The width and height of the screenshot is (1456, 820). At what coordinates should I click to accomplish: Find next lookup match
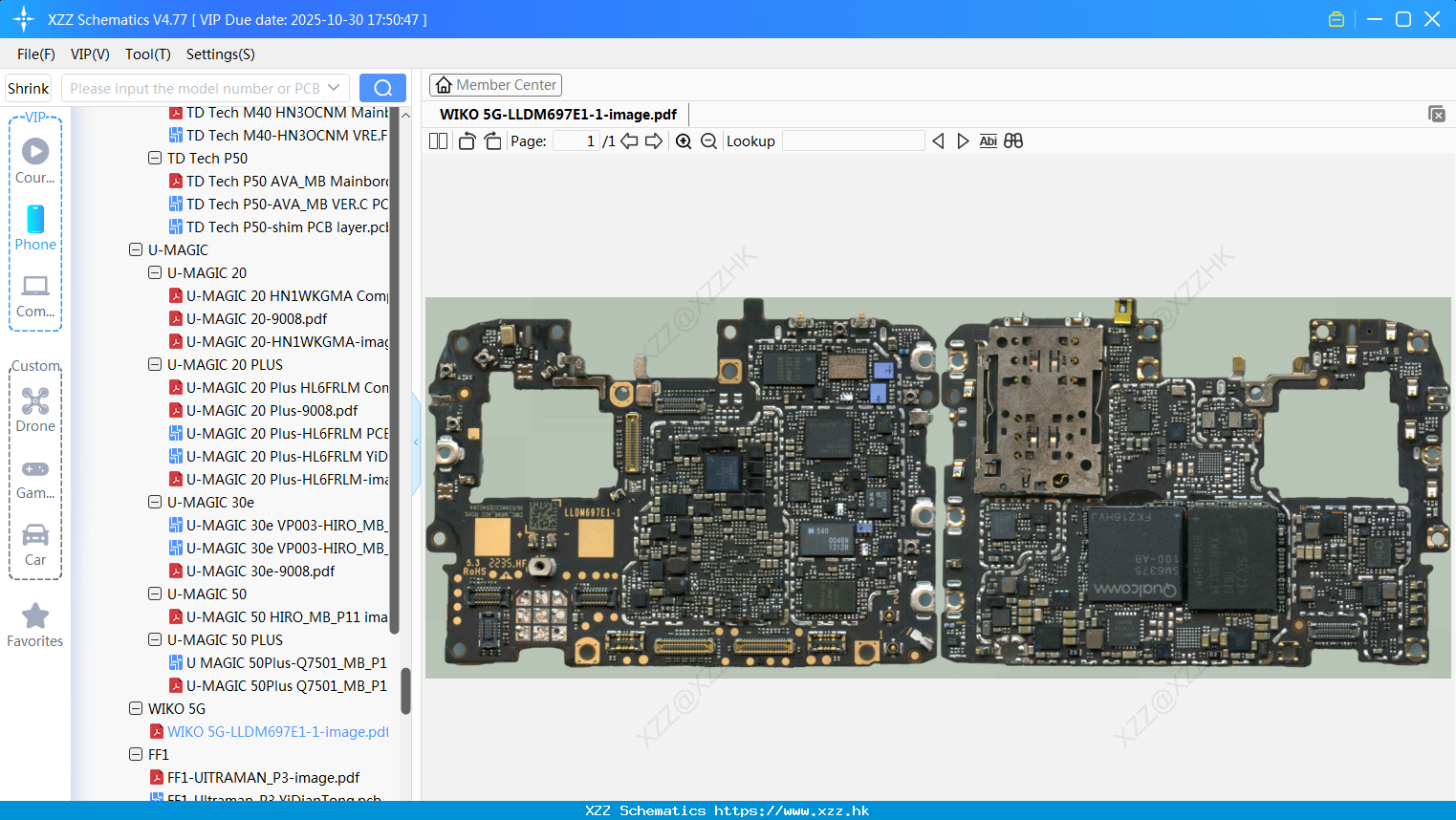[963, 141]
